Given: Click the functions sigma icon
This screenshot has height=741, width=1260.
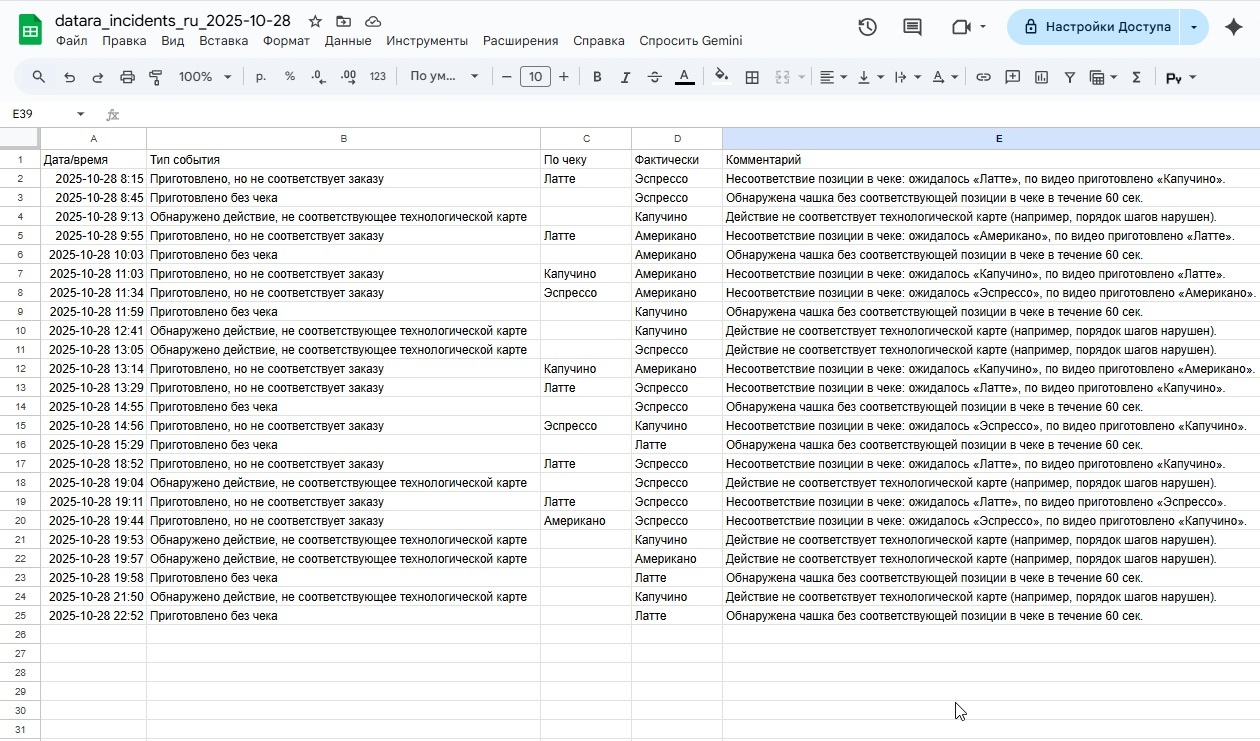Looking at the screenshot, I should point(1136,77).
